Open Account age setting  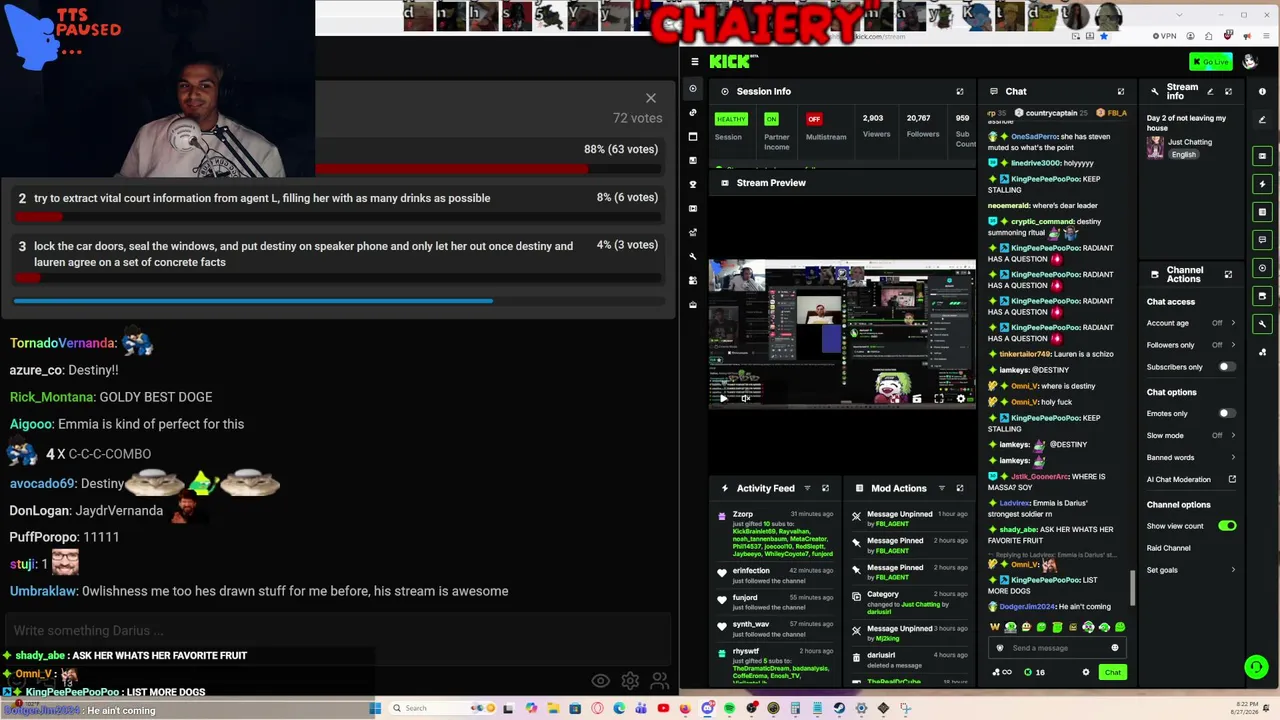coord(1191,323)
